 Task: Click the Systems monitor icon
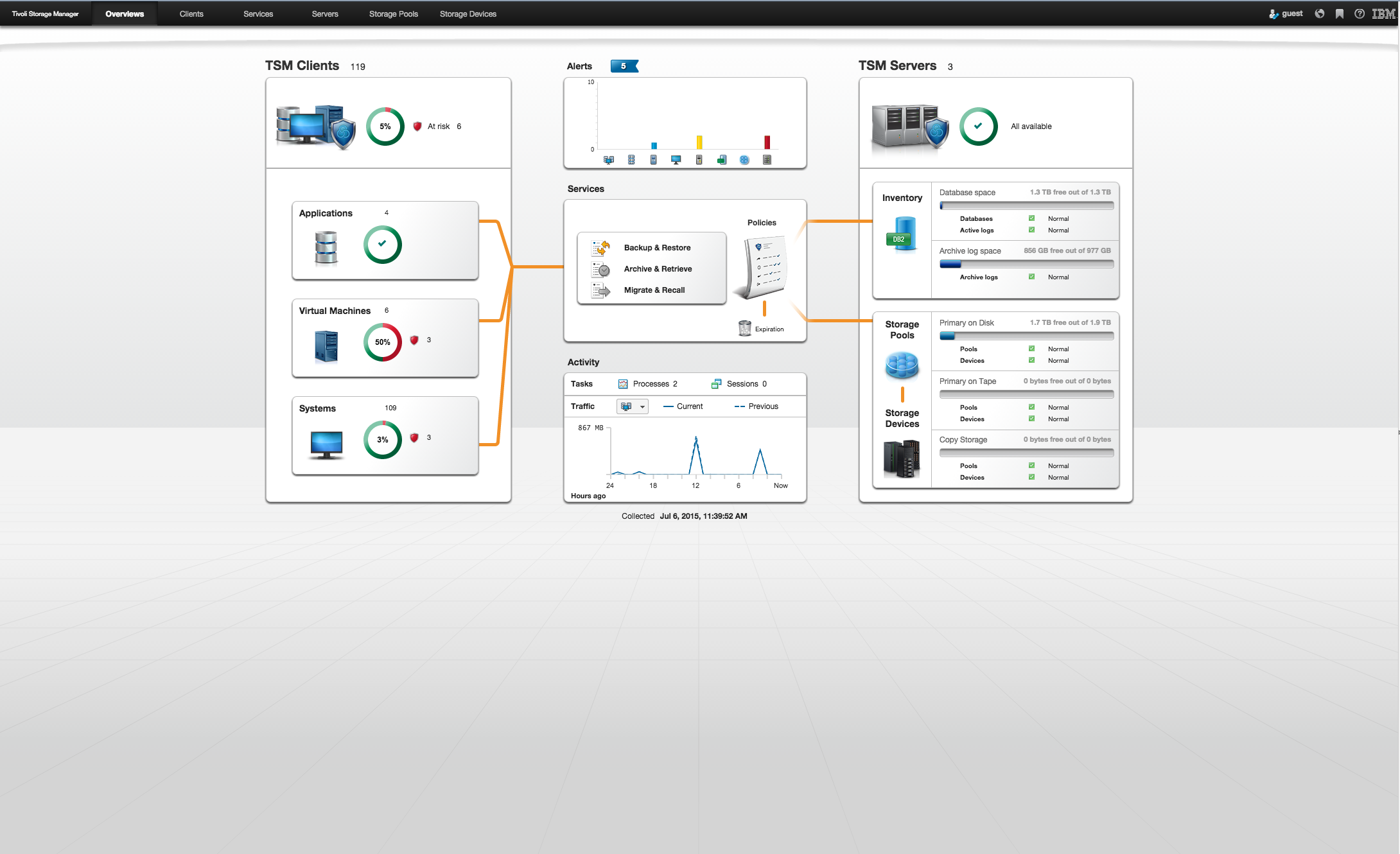pos(326,445)
